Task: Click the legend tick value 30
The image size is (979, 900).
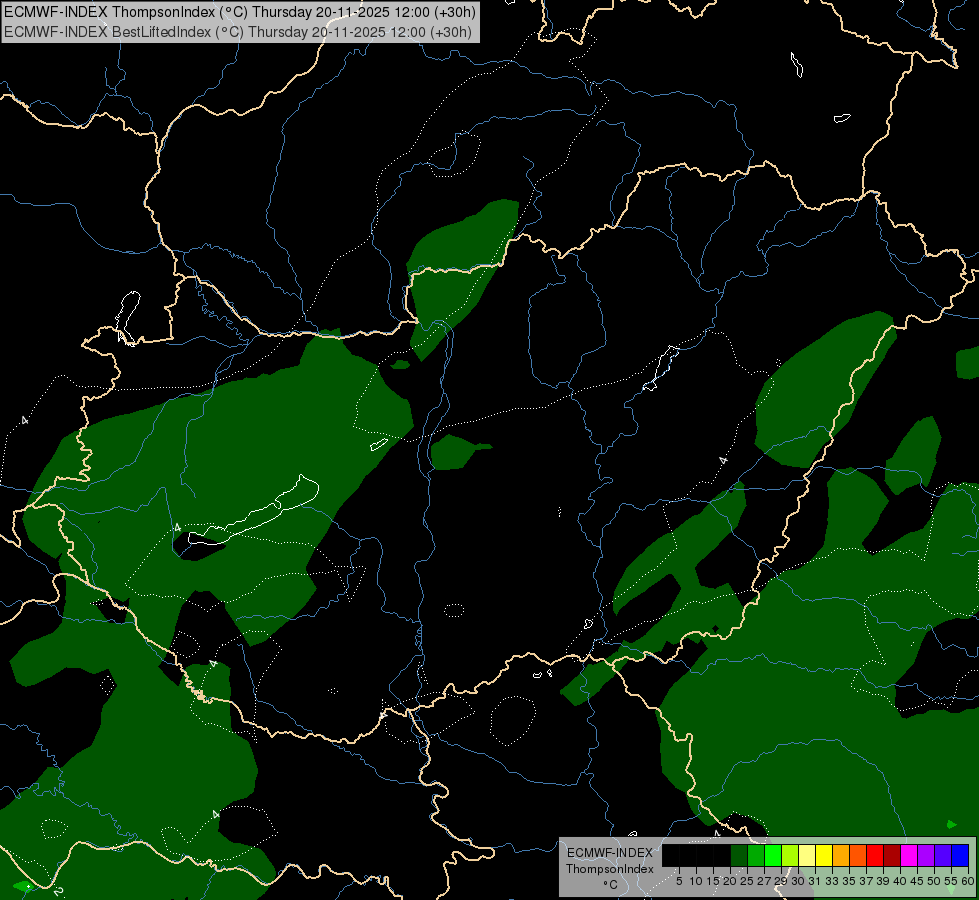Action: 798,881
